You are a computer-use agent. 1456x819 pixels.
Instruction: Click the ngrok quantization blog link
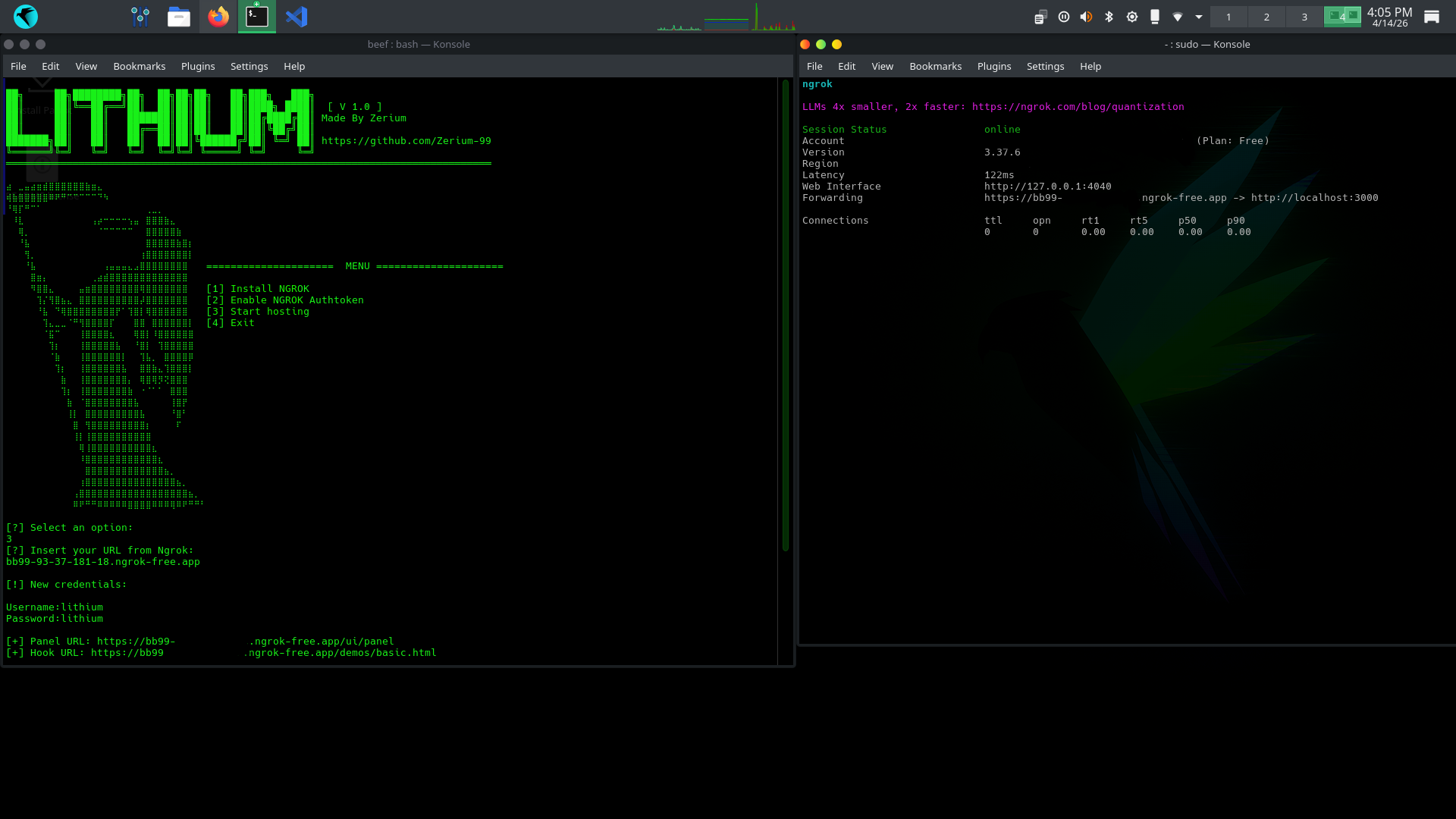click(x=1078, y=107)
